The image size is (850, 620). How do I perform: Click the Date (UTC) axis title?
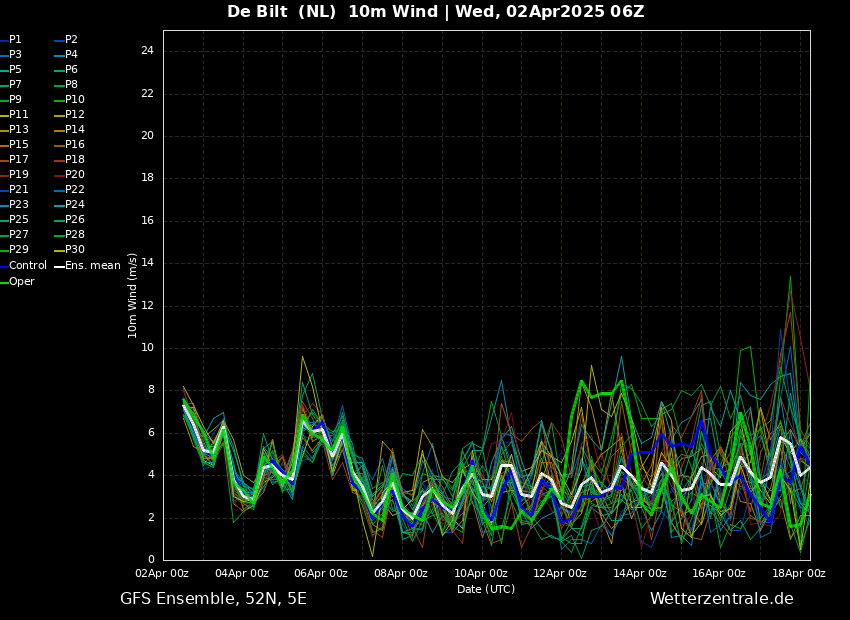pos(486,590)
